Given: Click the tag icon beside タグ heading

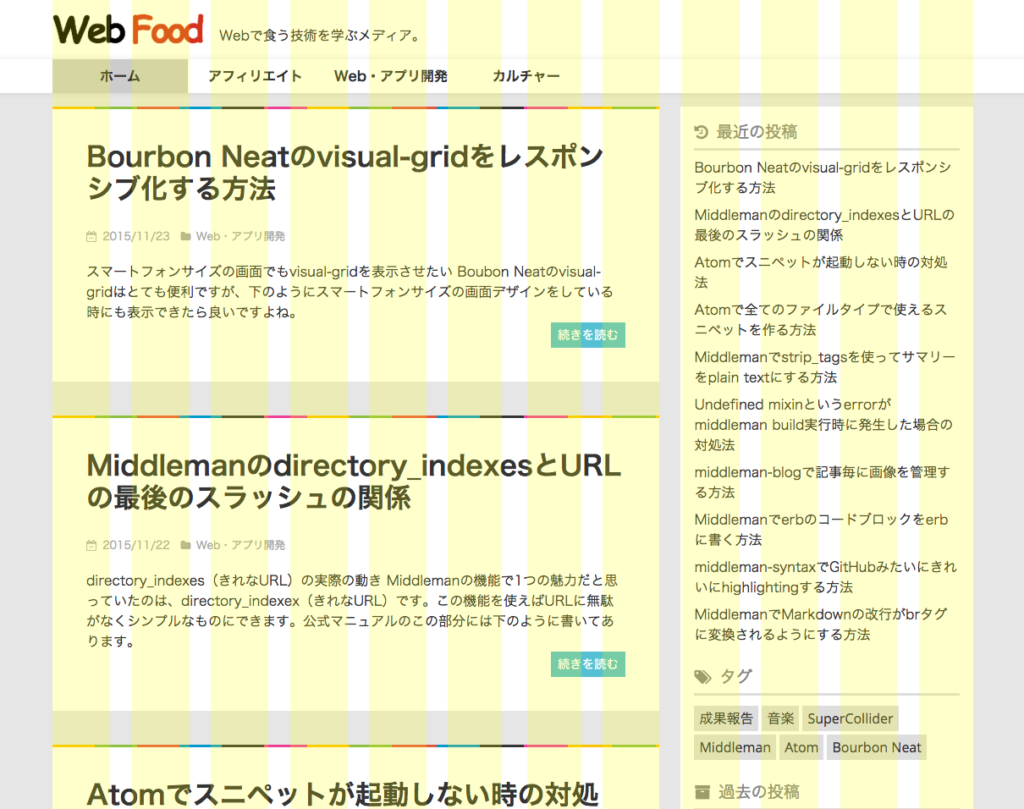Looking at the screenshot, I should click(701, 676).
